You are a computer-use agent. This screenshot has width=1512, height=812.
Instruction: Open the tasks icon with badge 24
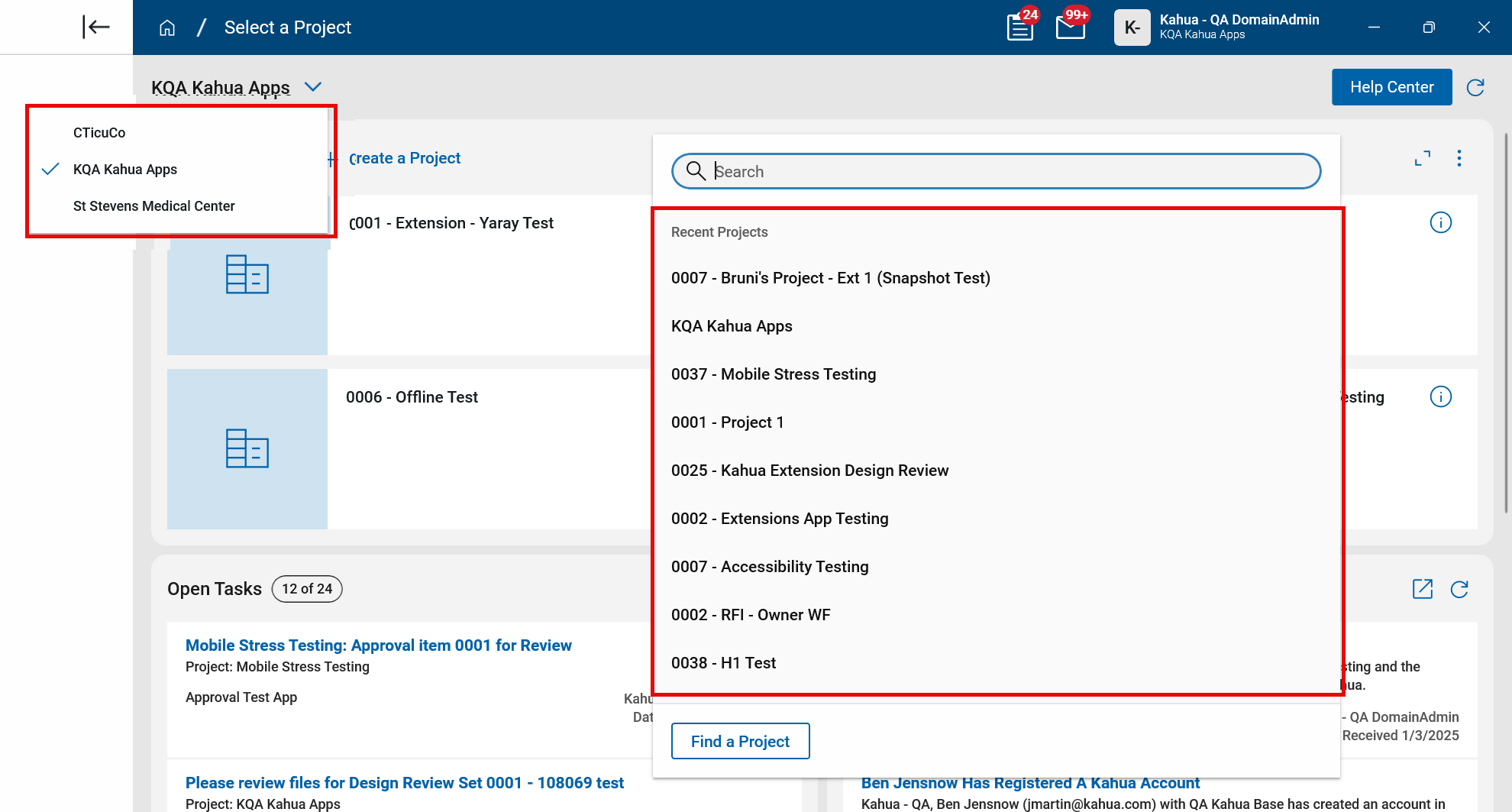tap(1020, 27)
